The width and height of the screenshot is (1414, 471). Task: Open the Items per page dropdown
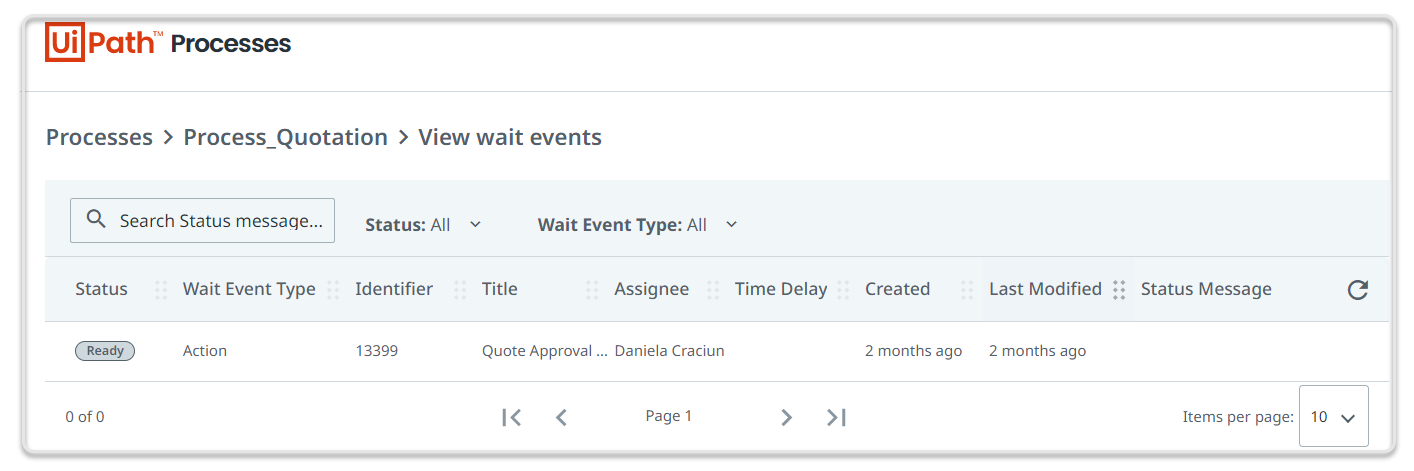click(x=1333, y=417)
